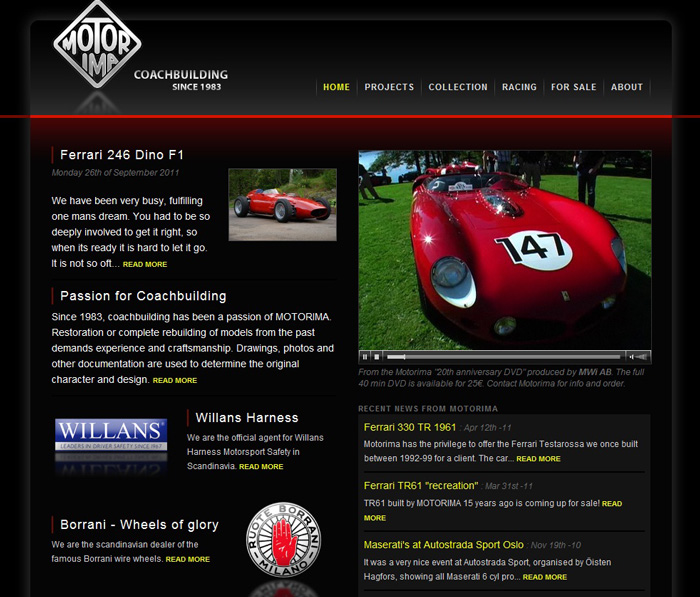This screenshot has width=700, height=597.
Task: Click the COACHBUILDING SINCE 1983 tagline
Action: point(181,80)
